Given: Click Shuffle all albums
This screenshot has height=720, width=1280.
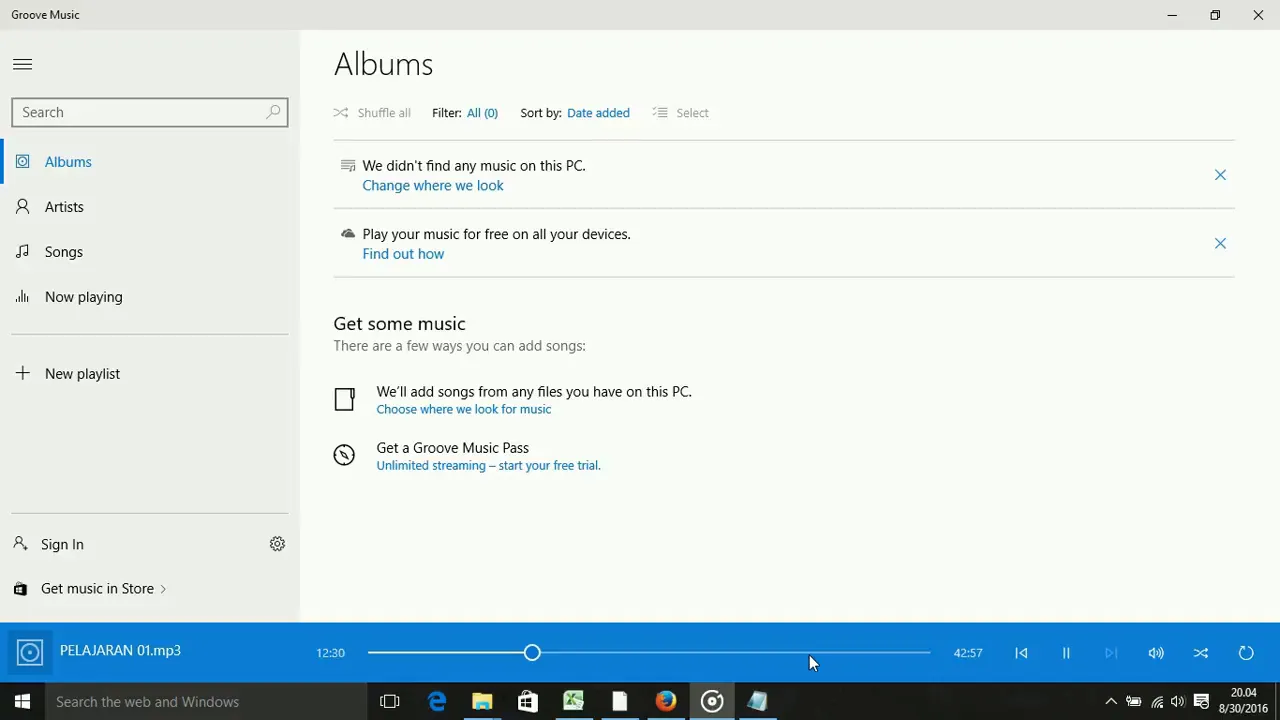Looking at the screenshot, I should tap(372, 113).
